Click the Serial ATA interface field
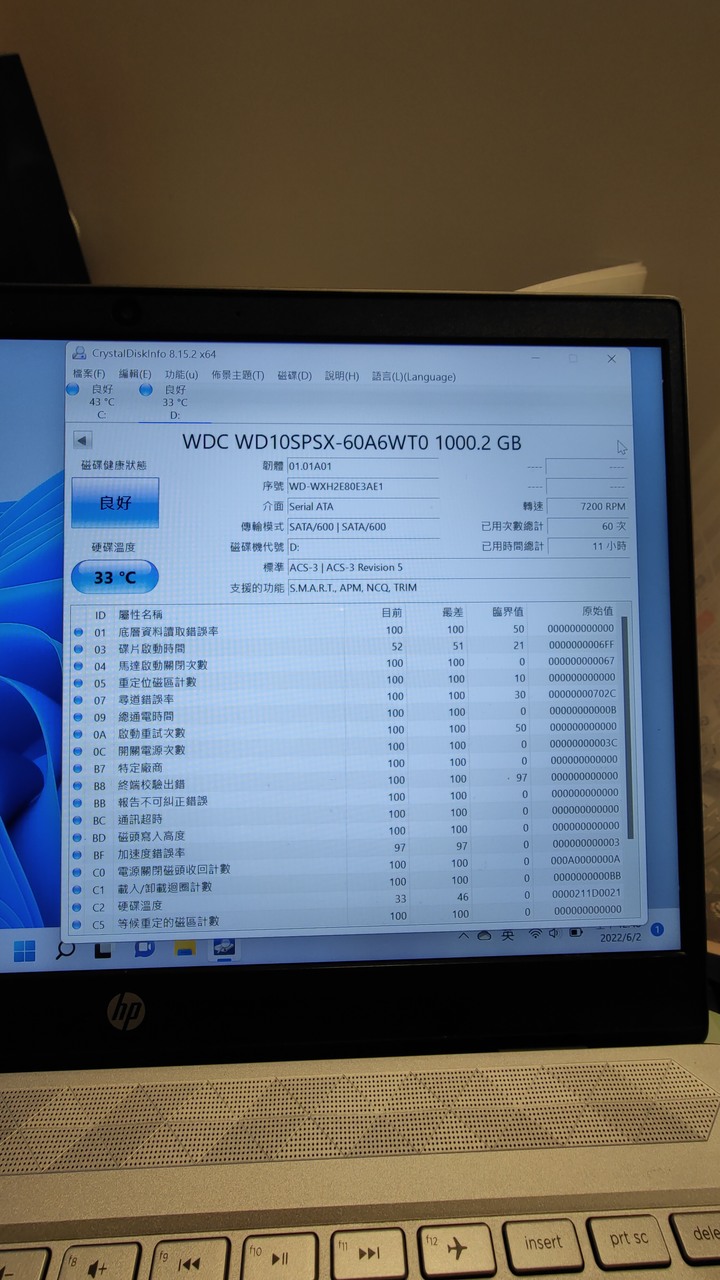Screen dimensions: 720x1280 363,506
